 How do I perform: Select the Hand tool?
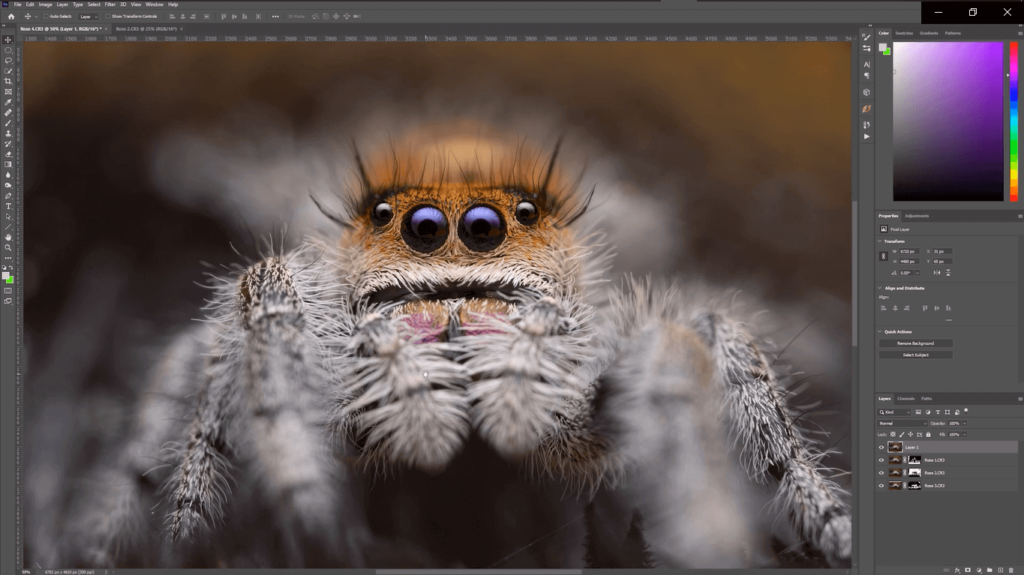8,237
